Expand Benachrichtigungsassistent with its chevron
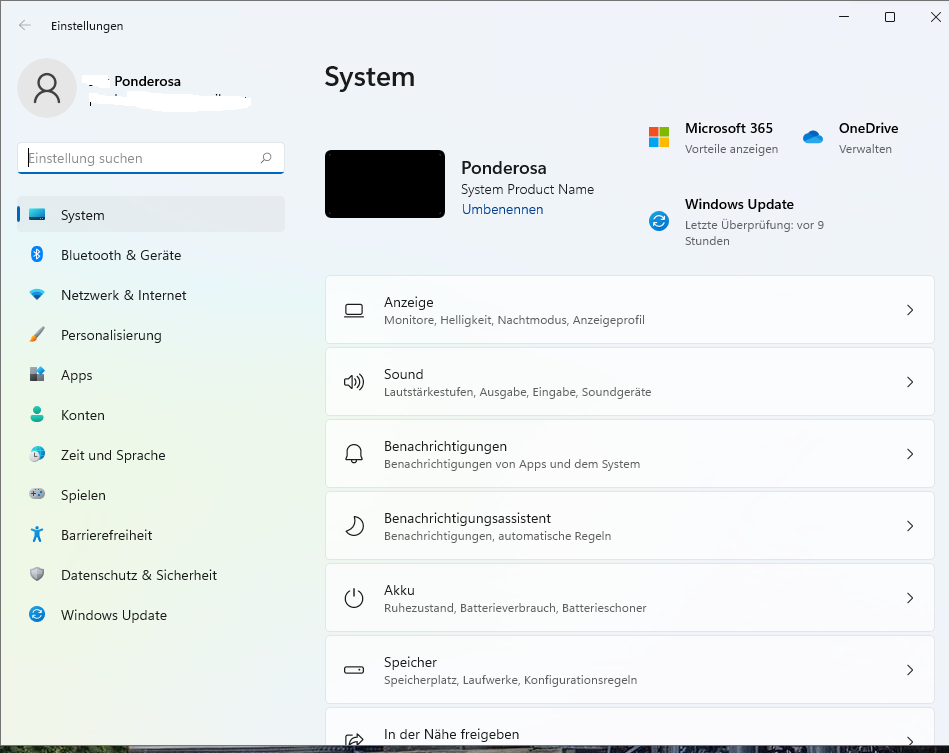The width and height of the screenshot is (949, 753). click(x=910, y=526)
